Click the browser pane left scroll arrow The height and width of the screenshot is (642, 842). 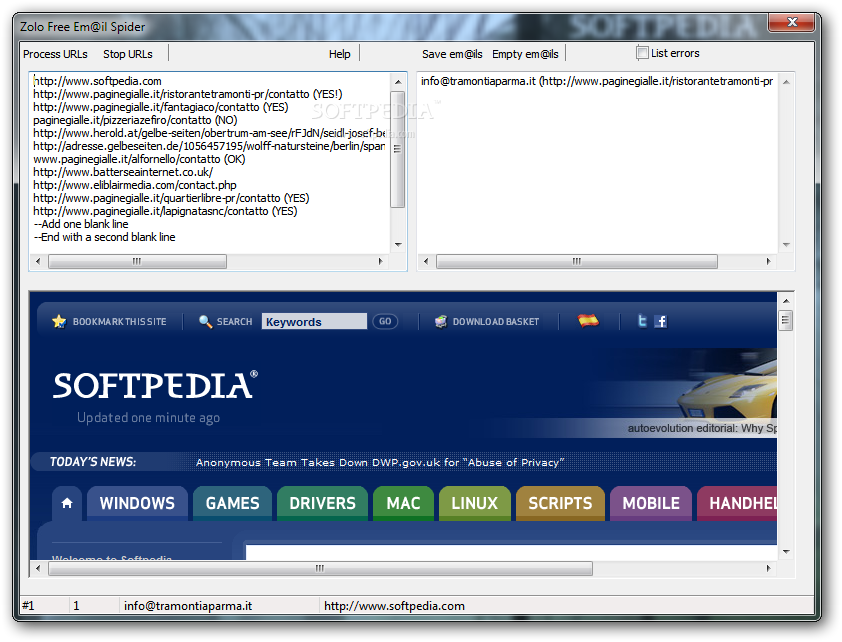pos(38,568)
